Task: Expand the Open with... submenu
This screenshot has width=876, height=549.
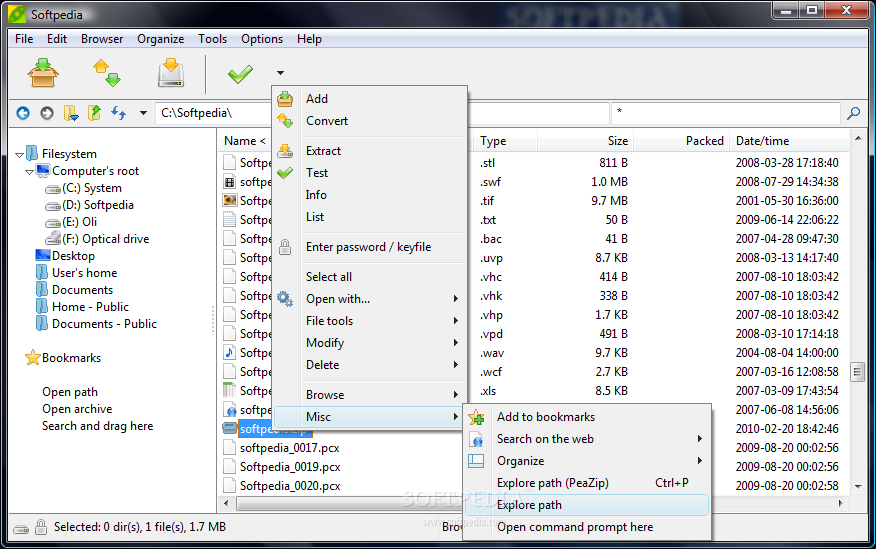Action: (x=370, y=299)
